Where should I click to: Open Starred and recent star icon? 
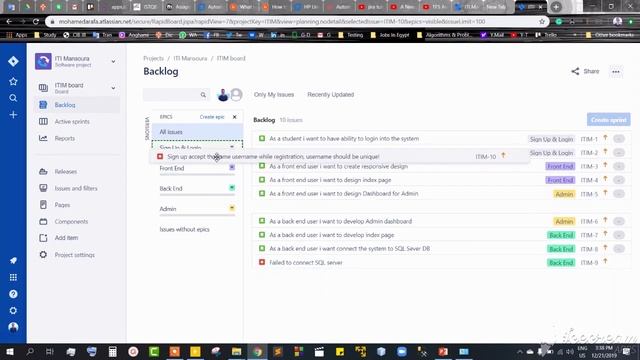(13, 82)
